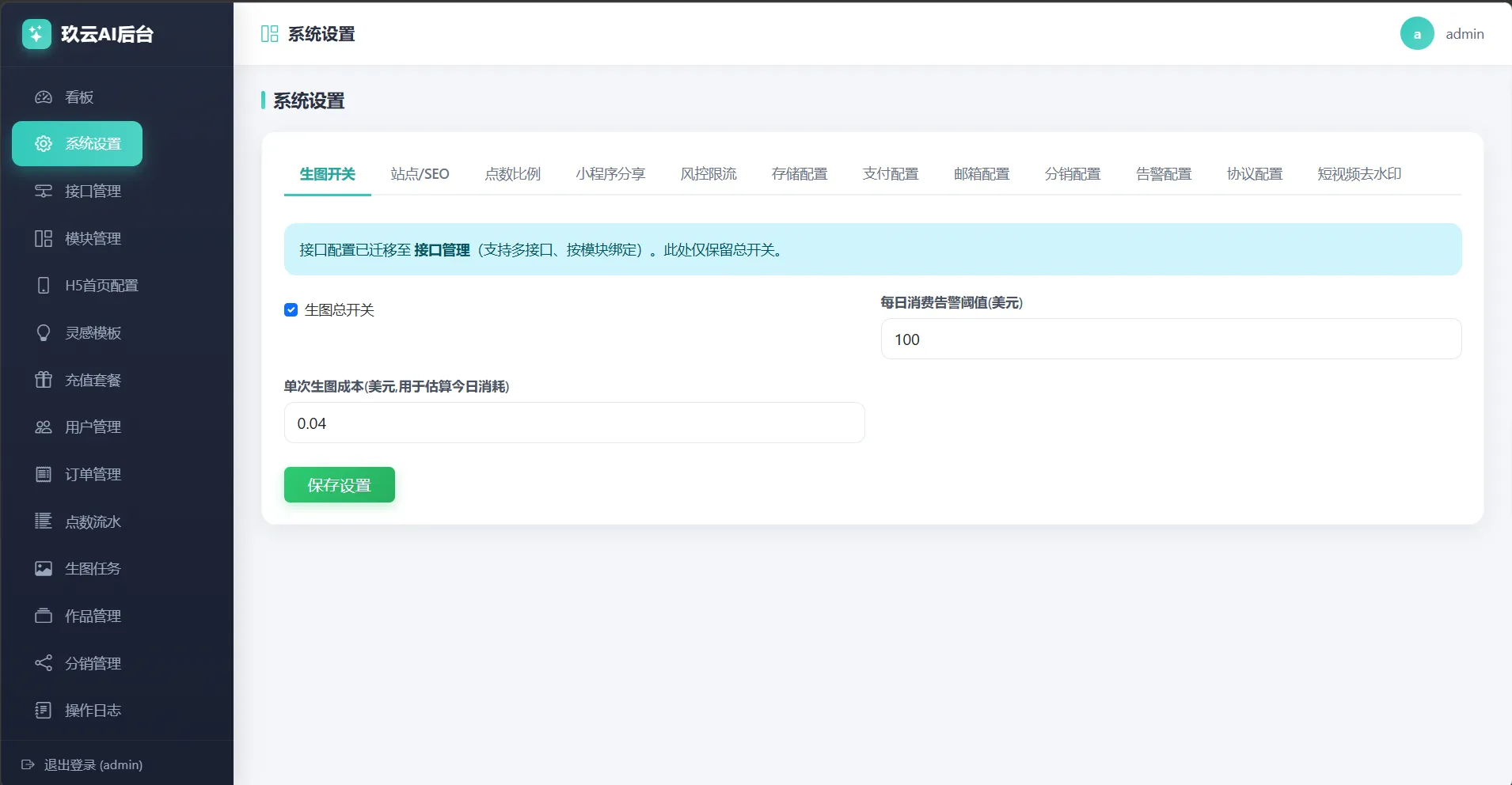
Task: Open the 短视频去水印 tab
Action: coord(1359,173)
